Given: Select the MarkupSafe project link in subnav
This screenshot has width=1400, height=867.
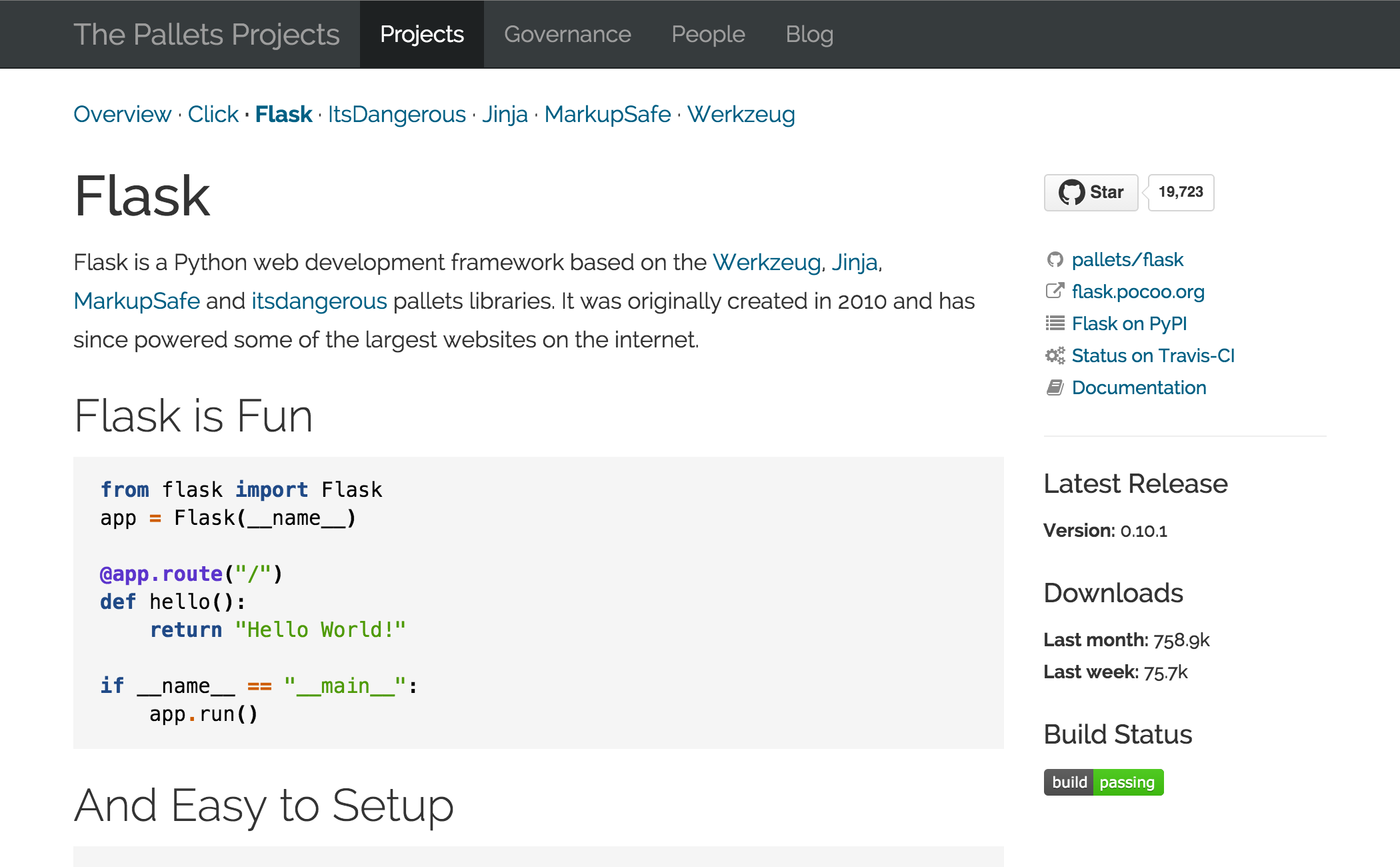Looking at the screenshot, I should click(x=607, y=114).
